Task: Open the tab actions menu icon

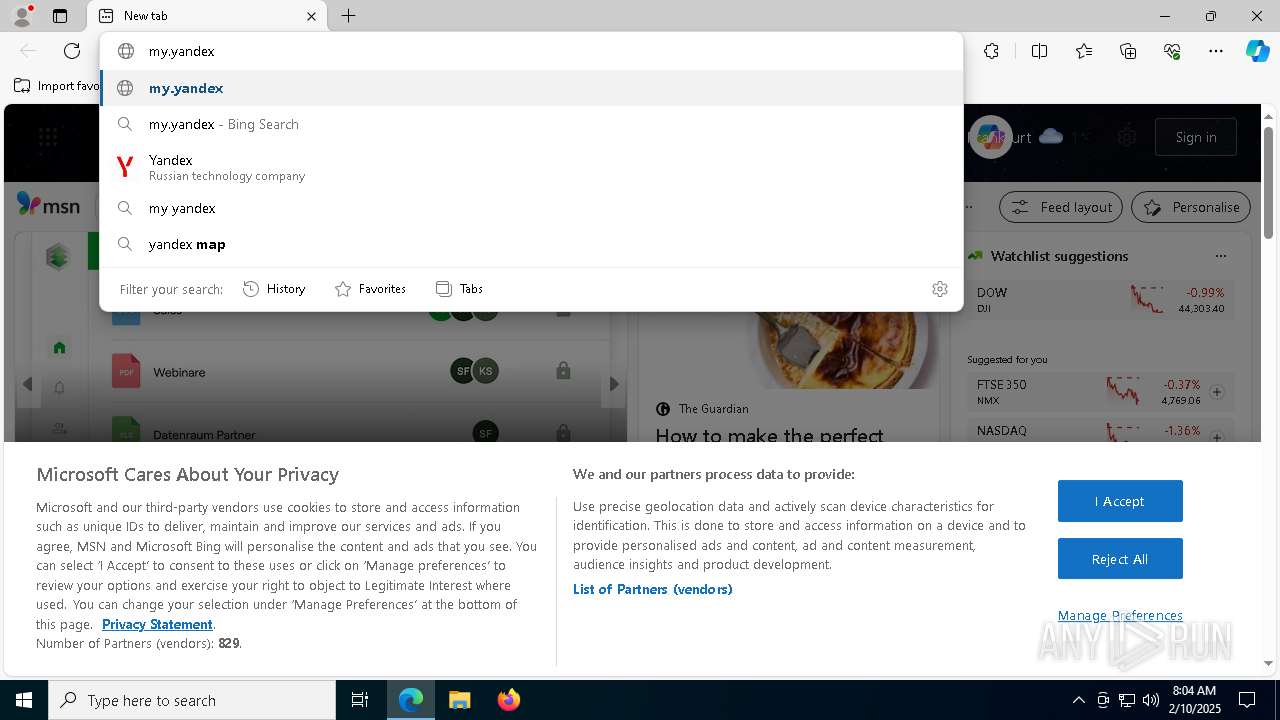Action: (x=60, y=16)
